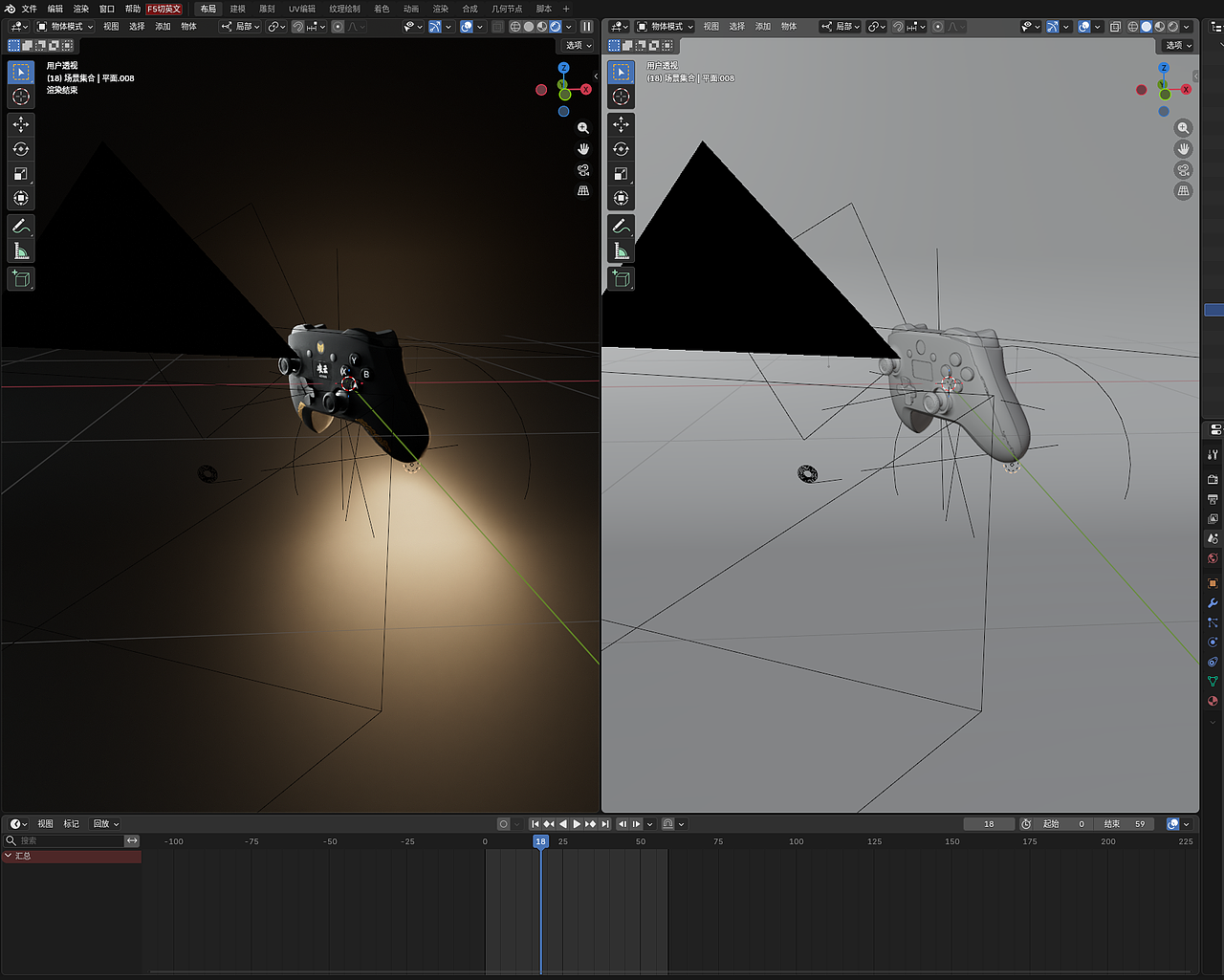This screenshot has height=980, width=1224.
Task: Choose the Measure tool in right viewport
Action: click(622, 251)
